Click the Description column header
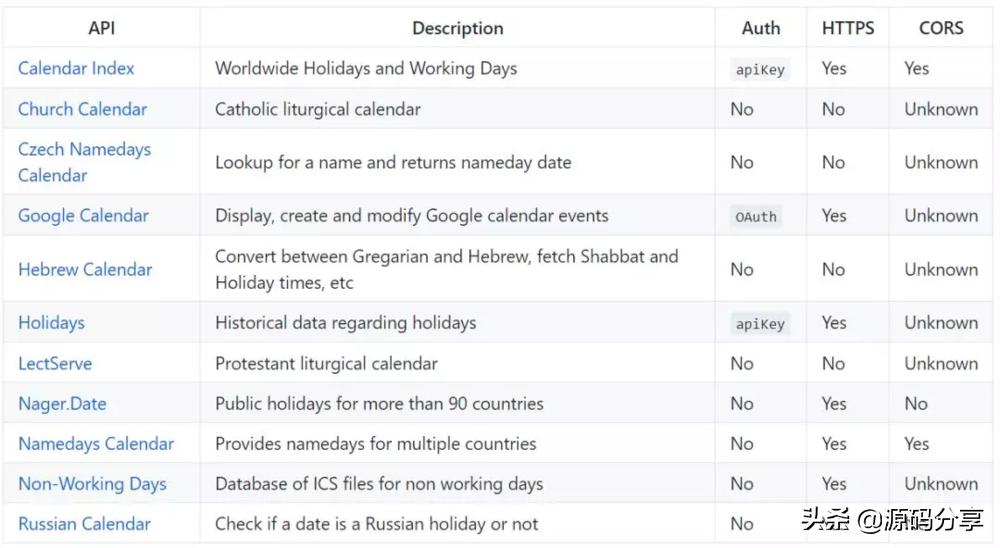The width and height of the screenshot is (1000, 548). (457, 28)
